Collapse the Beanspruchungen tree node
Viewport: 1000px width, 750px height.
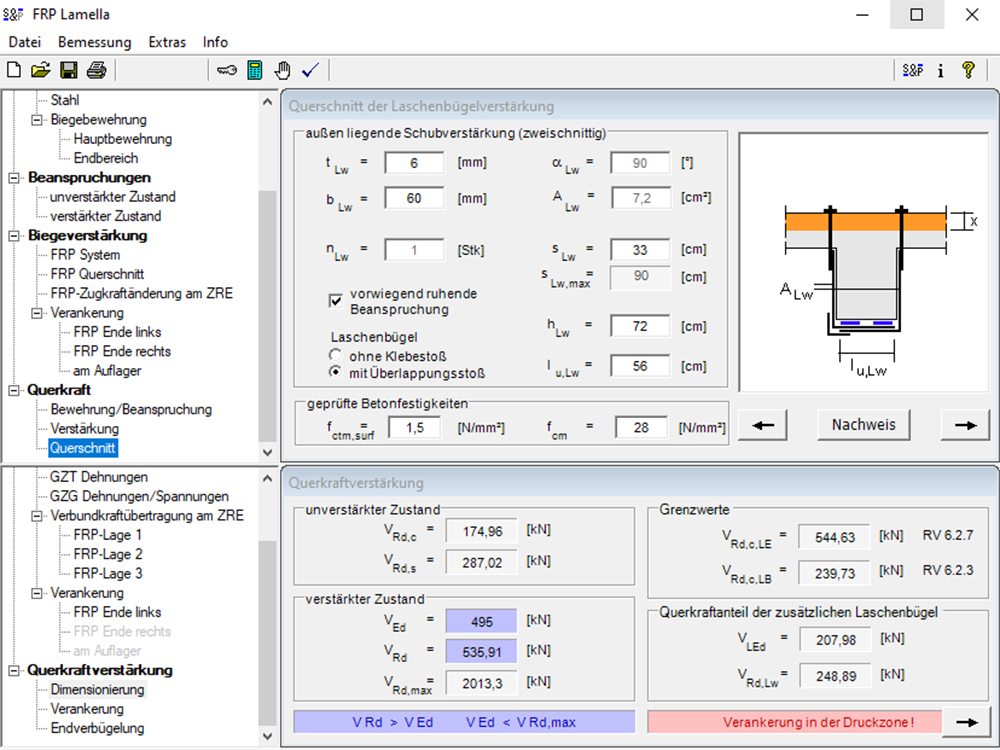(14, 178)
